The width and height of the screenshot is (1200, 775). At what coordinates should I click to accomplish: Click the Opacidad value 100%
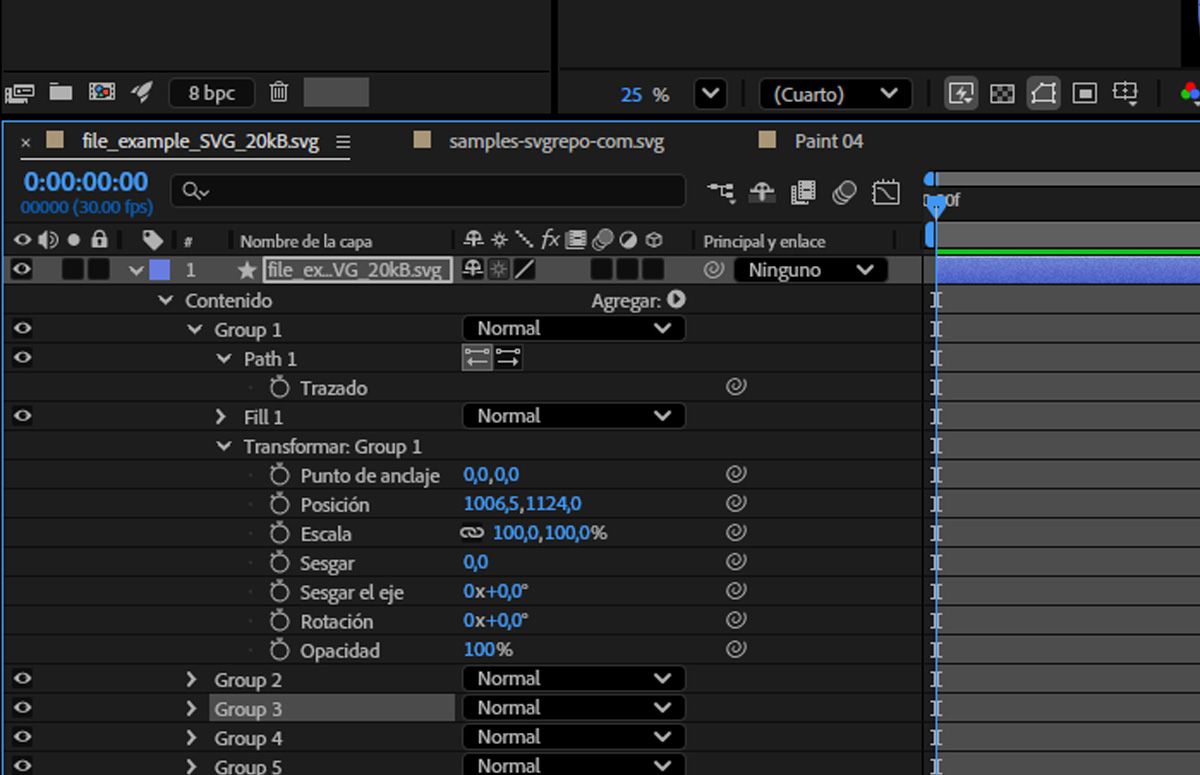(x=488, y=650)
